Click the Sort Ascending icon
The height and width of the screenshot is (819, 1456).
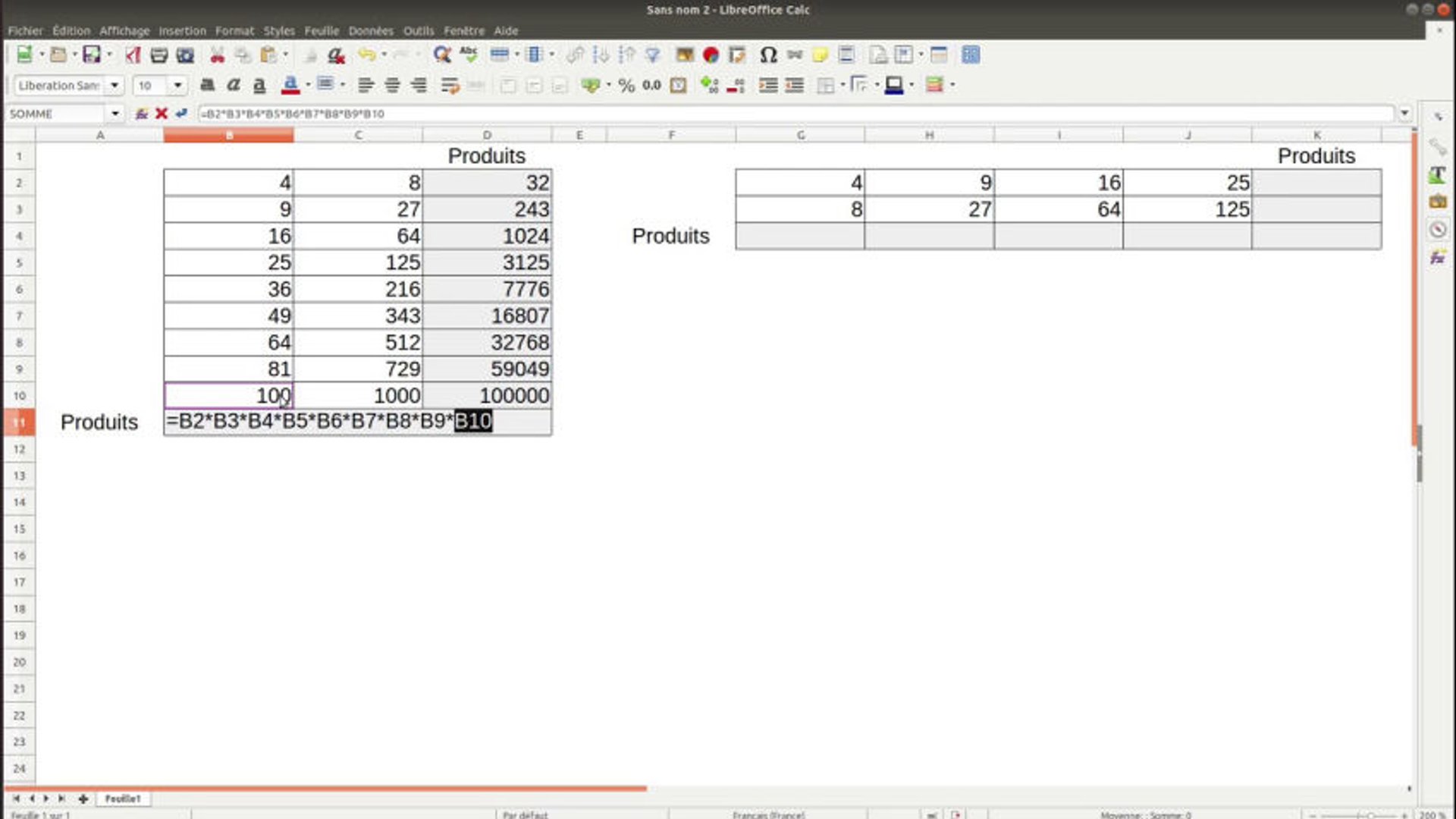tap(601, 55)
